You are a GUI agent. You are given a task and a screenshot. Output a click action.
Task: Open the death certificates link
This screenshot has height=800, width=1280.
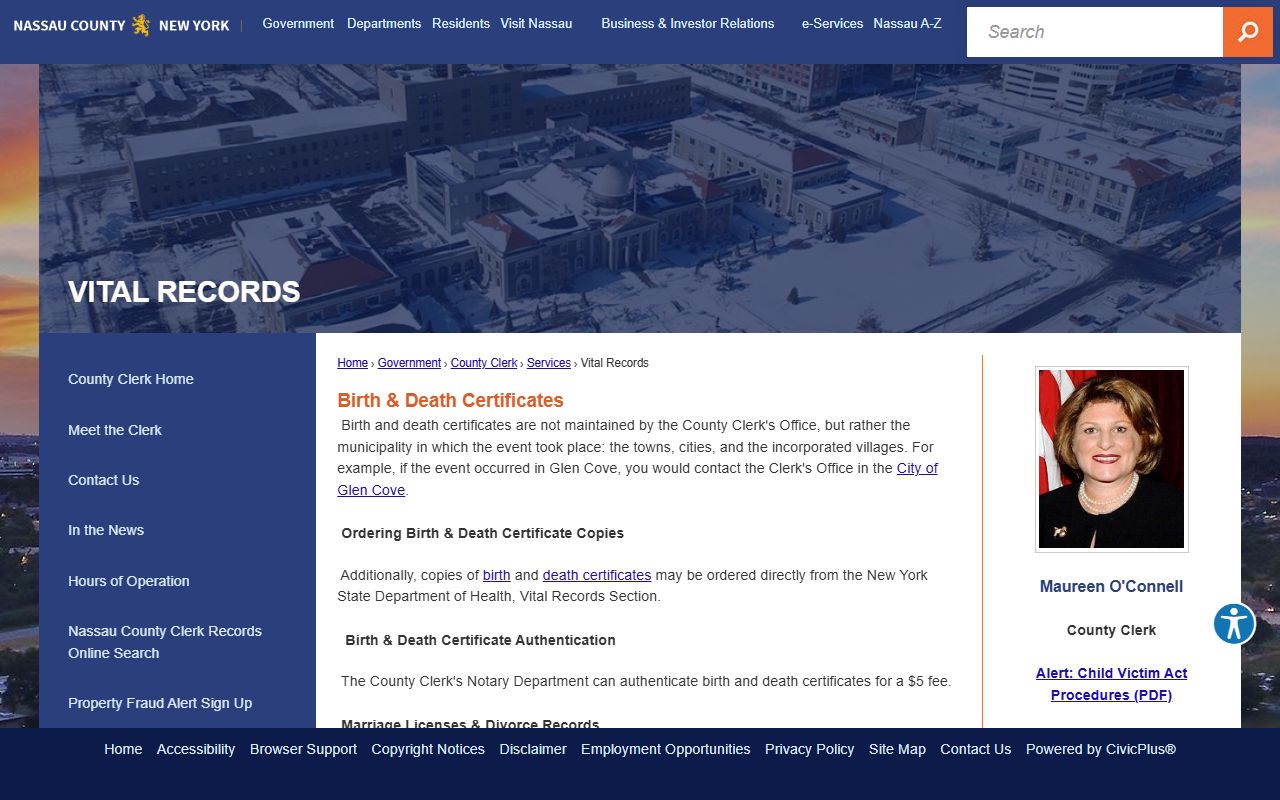(x=597, y=575)
